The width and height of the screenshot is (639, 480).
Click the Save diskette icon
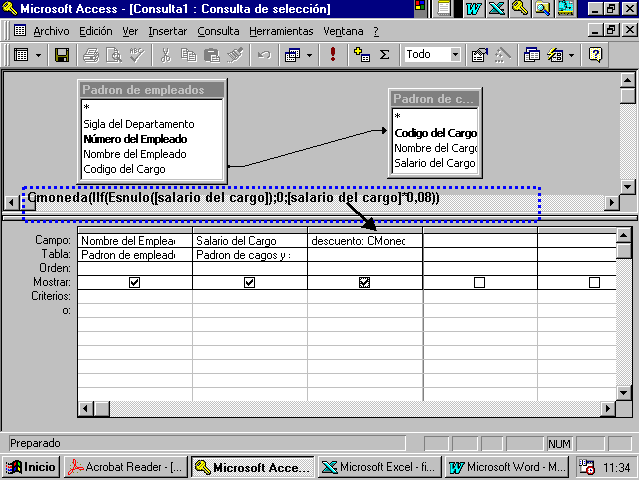click(62, 55)
